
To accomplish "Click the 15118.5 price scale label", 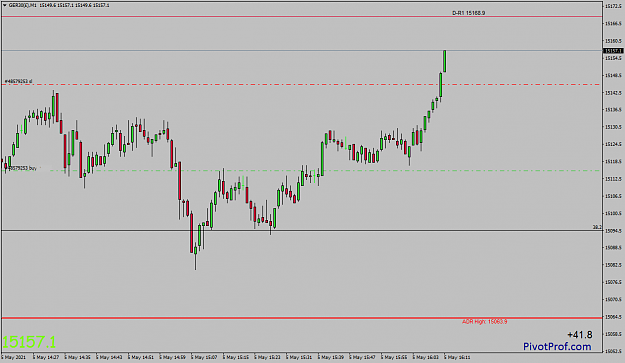I will (x=613, y=162).
